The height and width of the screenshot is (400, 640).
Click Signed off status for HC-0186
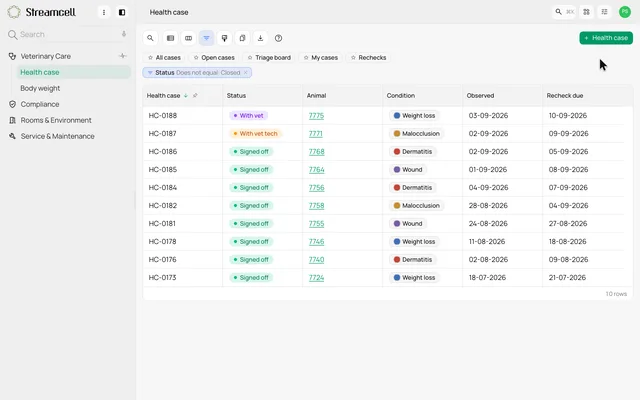click(x=251, y=151)
